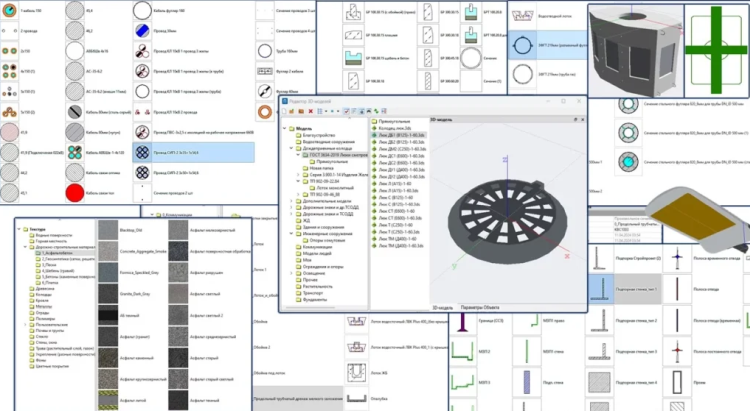Pick the Подпорная стенка_тип 1 profile icon
Image resolution: width=750 pixels, height=411 pixels.
click(601, 291)
